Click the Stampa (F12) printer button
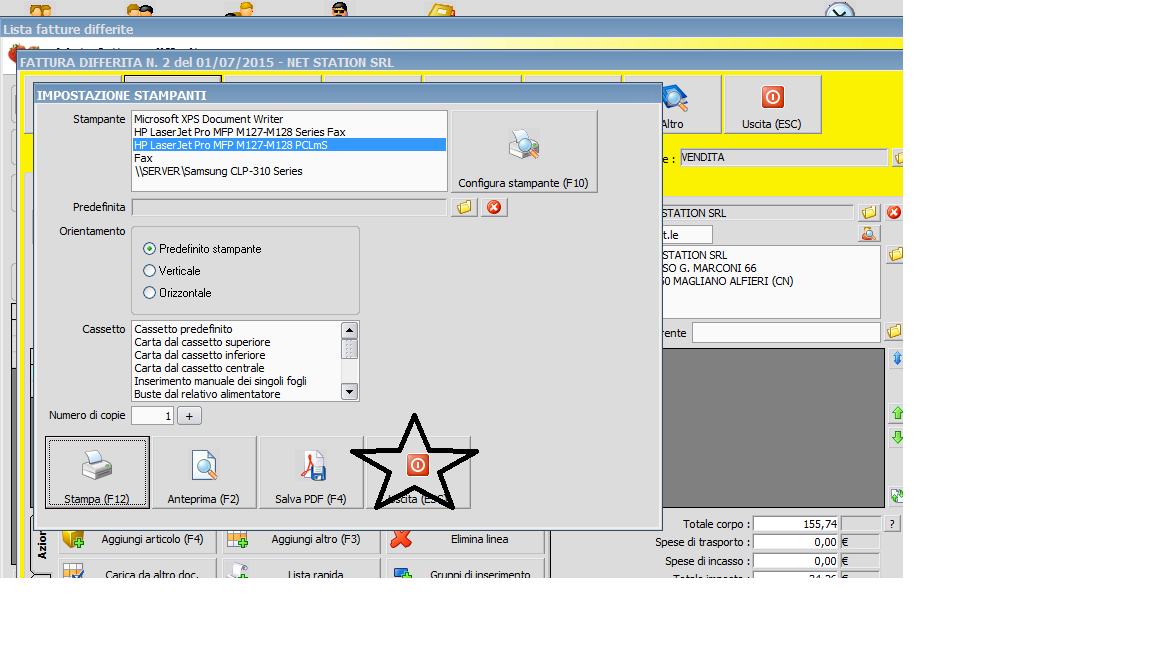 point(97,472)
